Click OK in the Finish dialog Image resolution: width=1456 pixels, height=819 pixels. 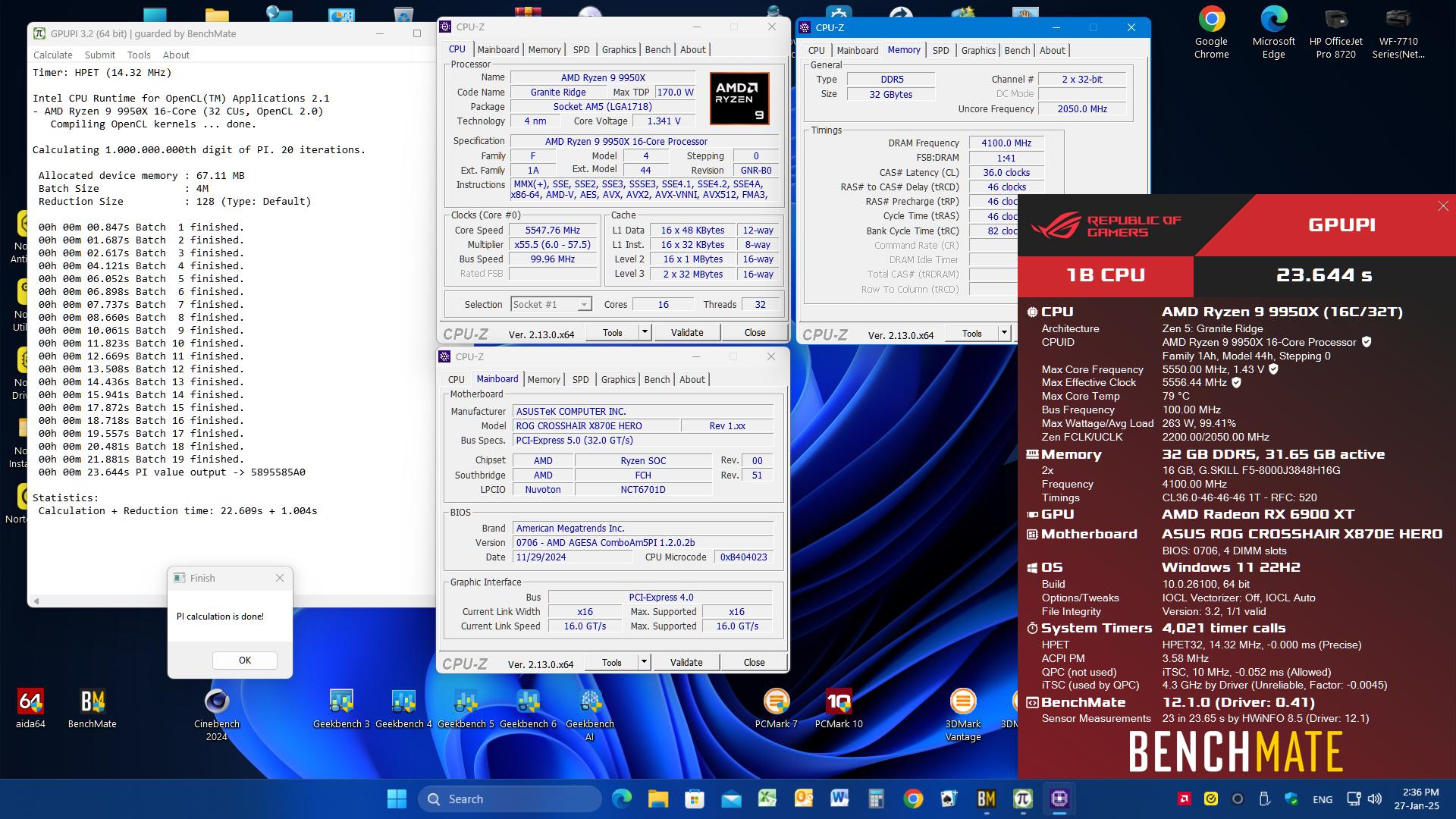coord(244,660)
